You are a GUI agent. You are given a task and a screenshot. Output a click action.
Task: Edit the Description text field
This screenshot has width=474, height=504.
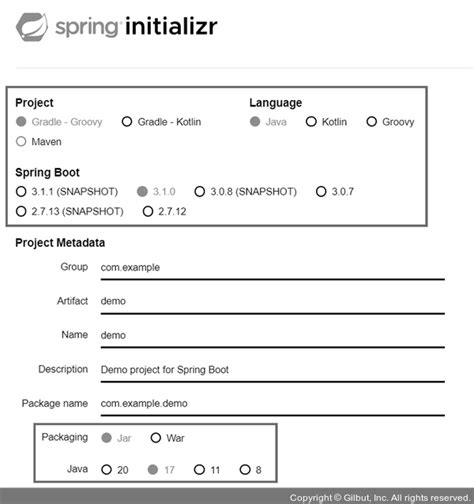pyautogui.click(x=273, y=370)
